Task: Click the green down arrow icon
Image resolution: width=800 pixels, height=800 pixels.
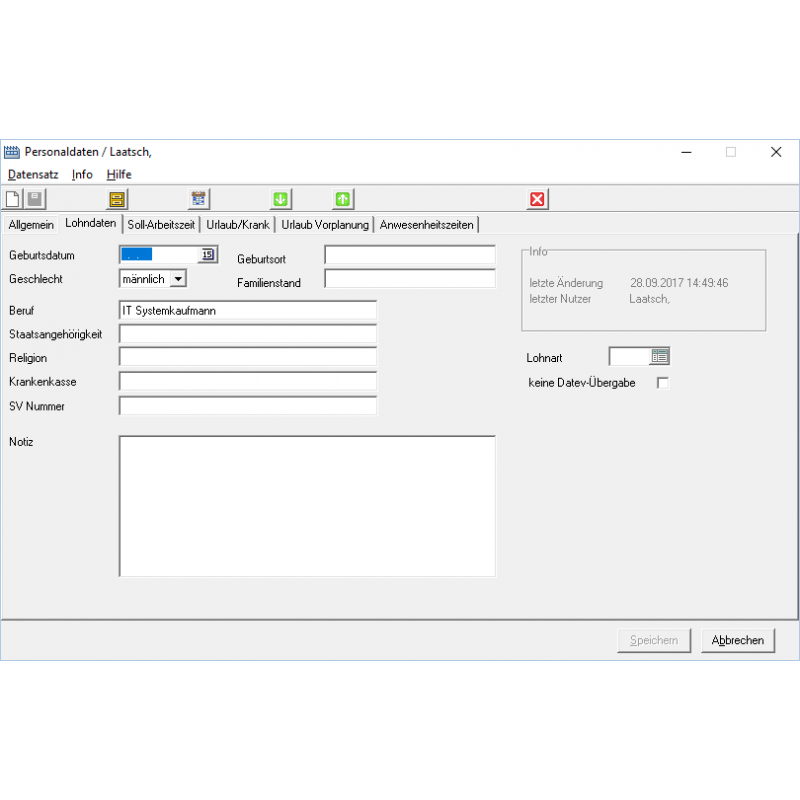Action: coord(281,199)
